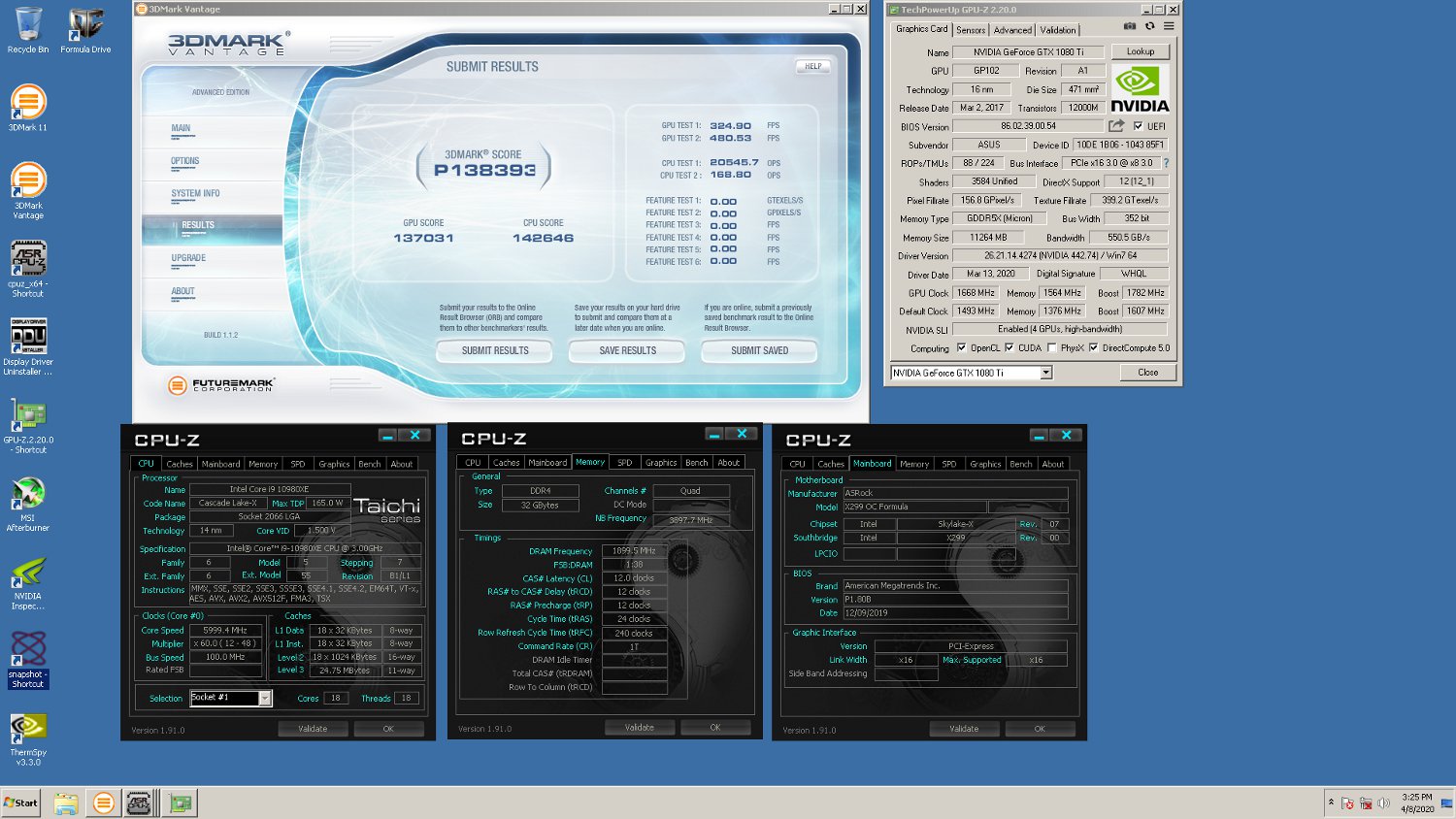Click the SUBMIT RESULTS button
The height and width of the screenshot is (819, 1456).
tap(495, 350)
